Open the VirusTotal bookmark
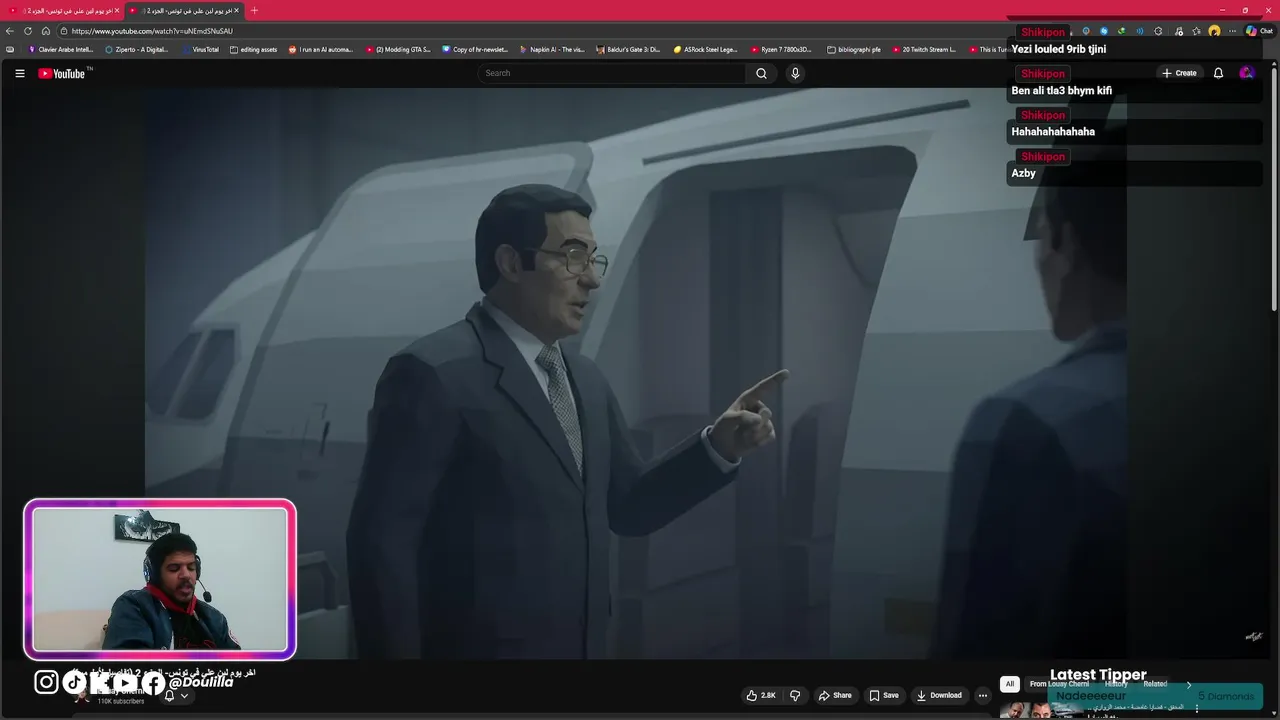 coord(200,49)
